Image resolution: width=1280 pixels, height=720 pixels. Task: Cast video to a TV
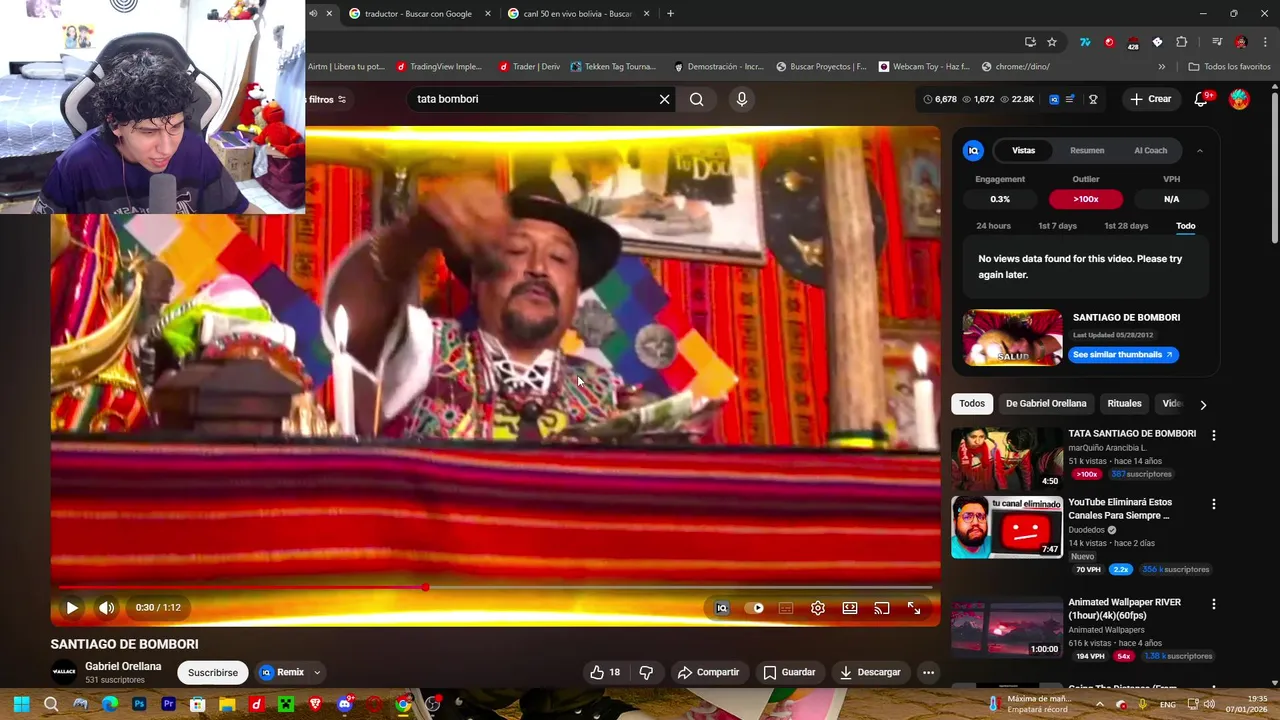(882, 608)
